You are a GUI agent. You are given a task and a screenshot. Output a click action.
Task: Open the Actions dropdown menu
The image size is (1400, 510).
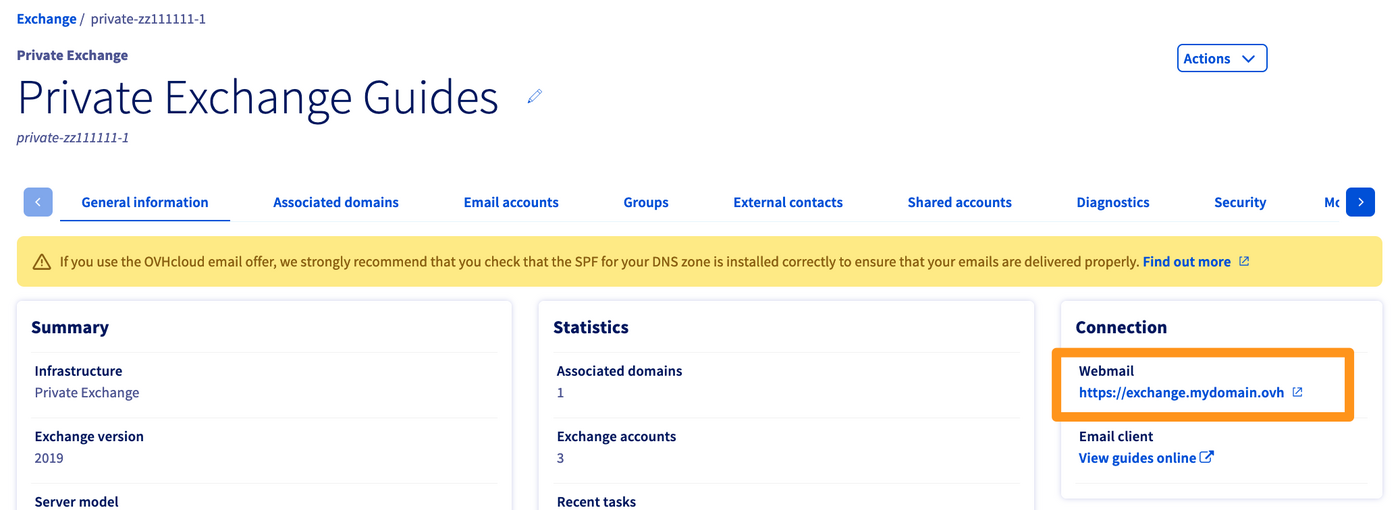(x=1221, y=58)
